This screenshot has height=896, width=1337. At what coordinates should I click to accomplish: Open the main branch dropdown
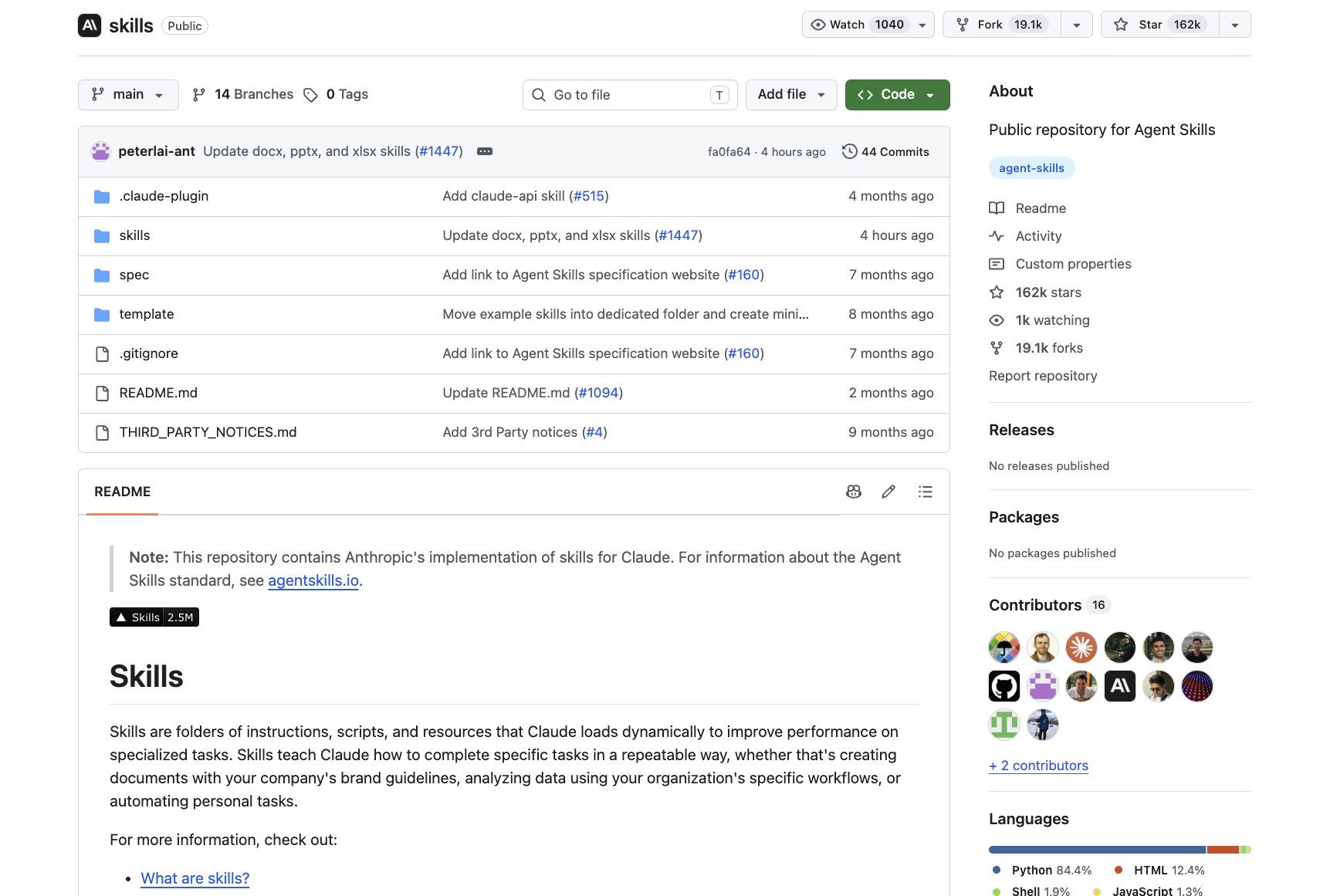pyautogui.click(x=128, y=95)
